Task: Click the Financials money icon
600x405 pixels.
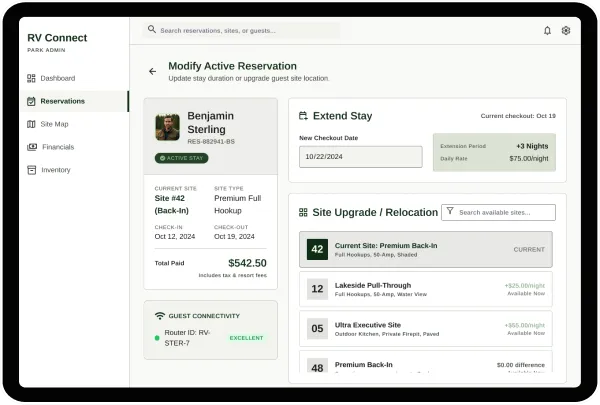Action: click(x=32, y=147)
